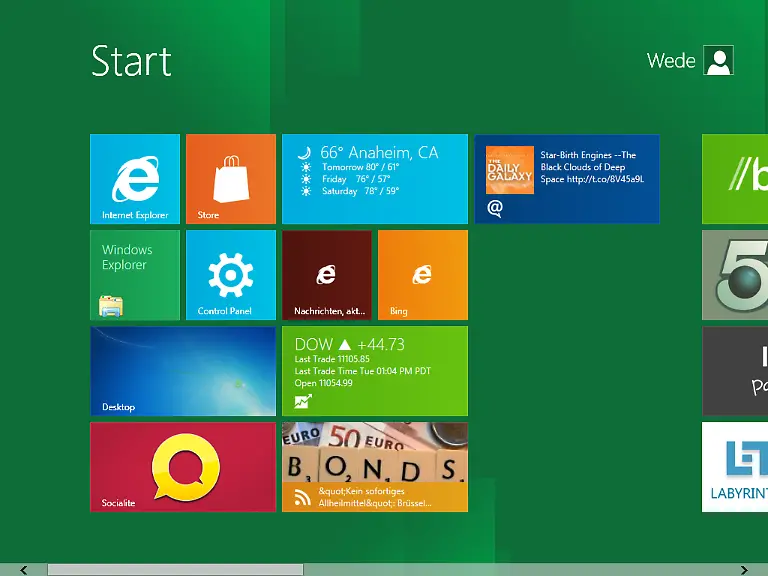
Task: Click the stock chart icon on DOW tile
Action: [x=303, y=402]
